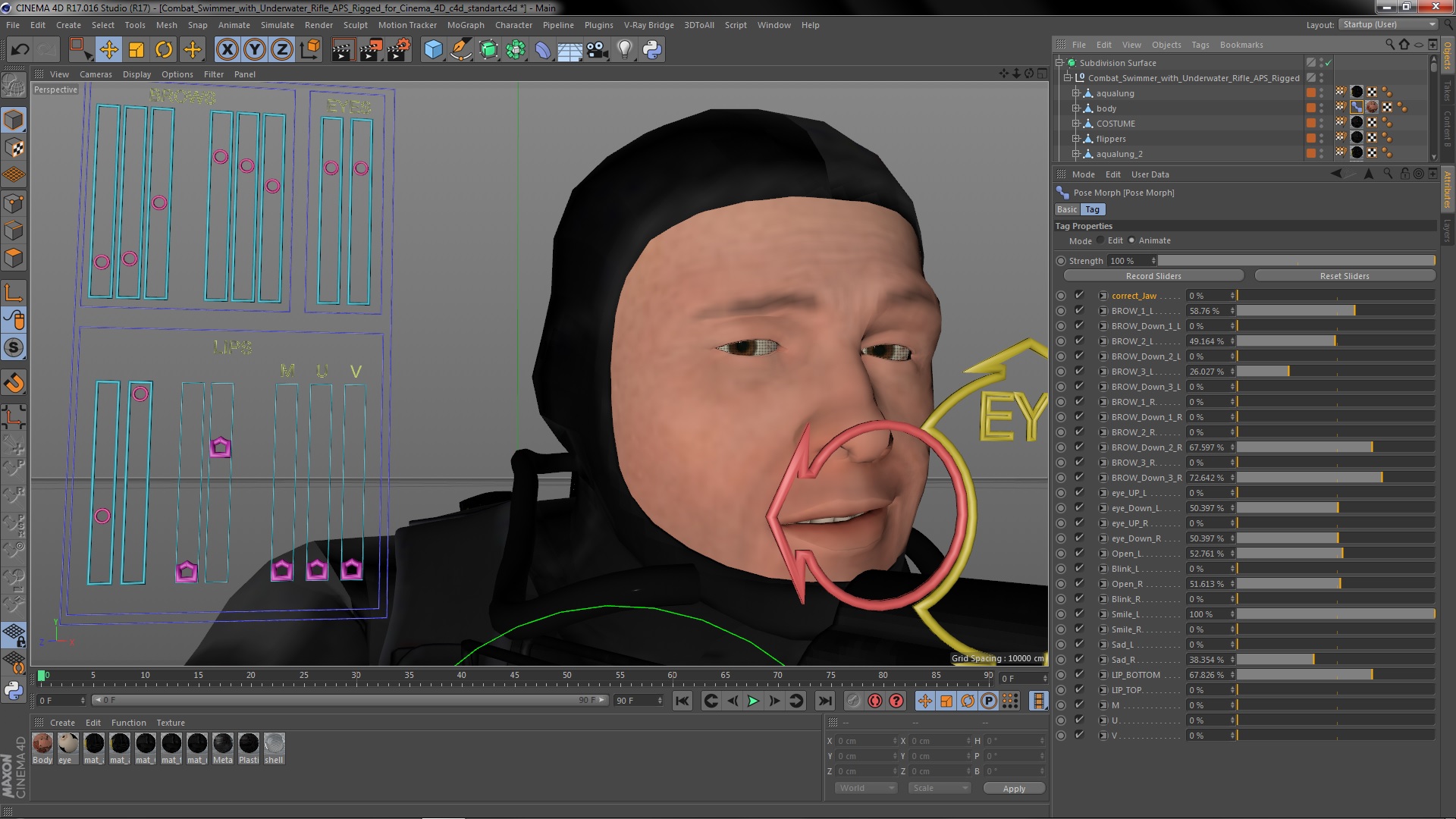Go to the start of animation
1456x819 pixels.
coord(682,701)
